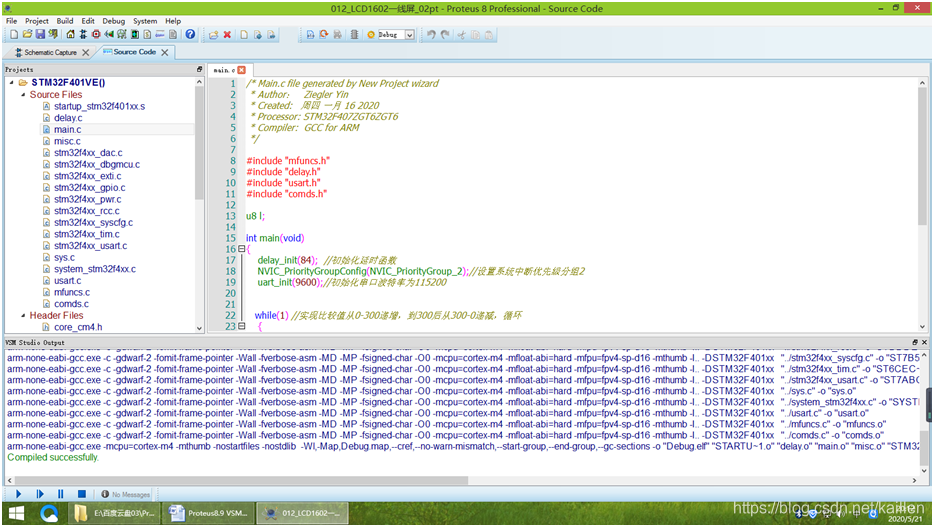Open the Windows Start button

(x=16, y=513)
